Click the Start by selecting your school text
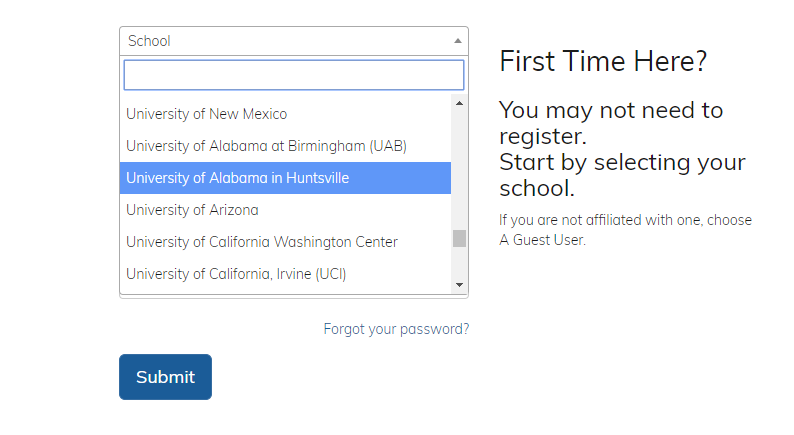This screenshot has width=794, height=435. coord(622,175)
